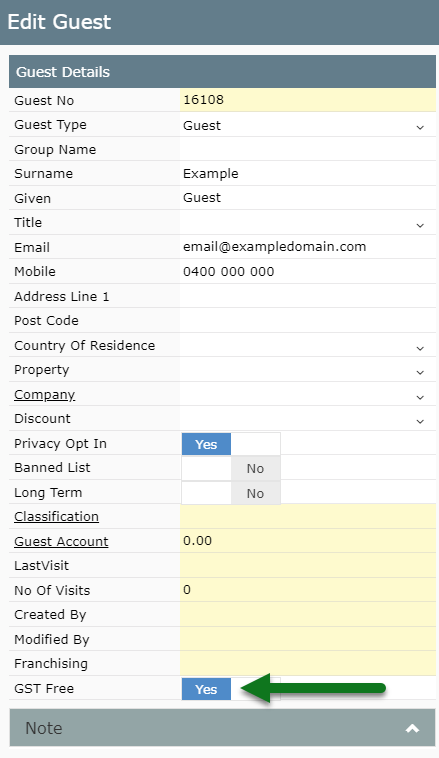Open the Discount dropdown

pos(307,419)
